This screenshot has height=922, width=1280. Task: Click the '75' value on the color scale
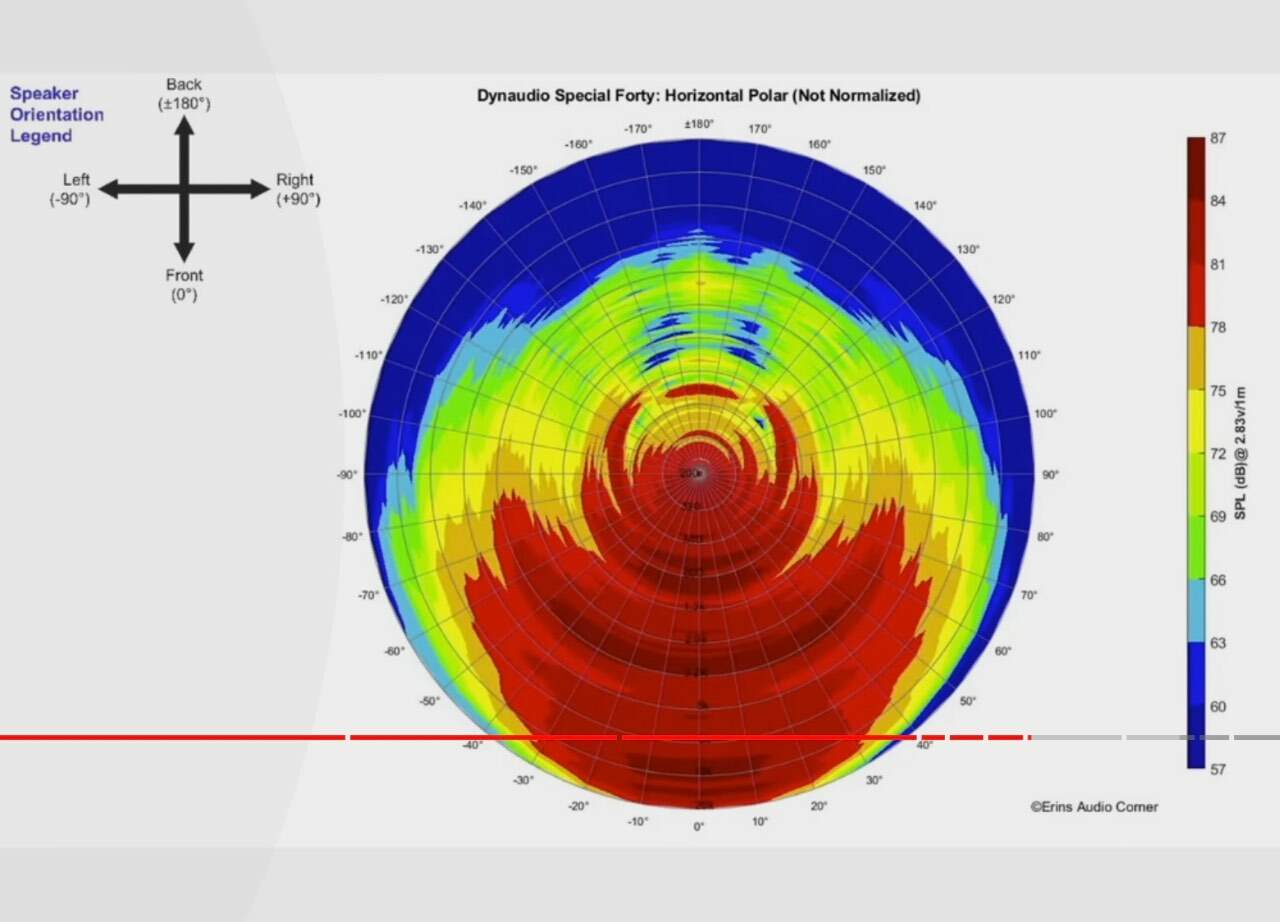coord(1217,391)
